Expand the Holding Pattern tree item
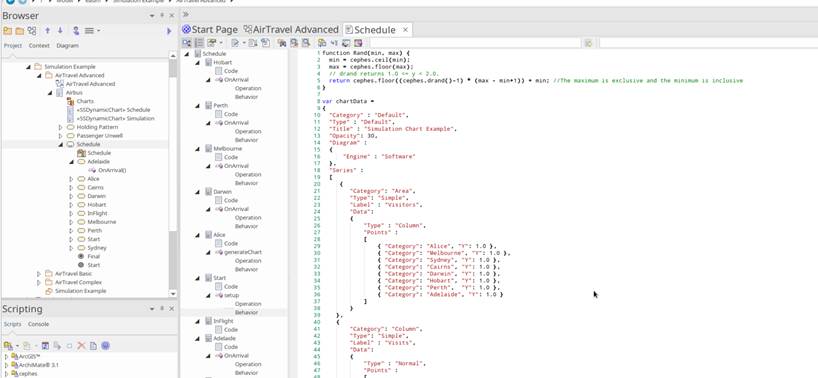Image resolution: width=818 pixels, height=378 pixels. 61,127
